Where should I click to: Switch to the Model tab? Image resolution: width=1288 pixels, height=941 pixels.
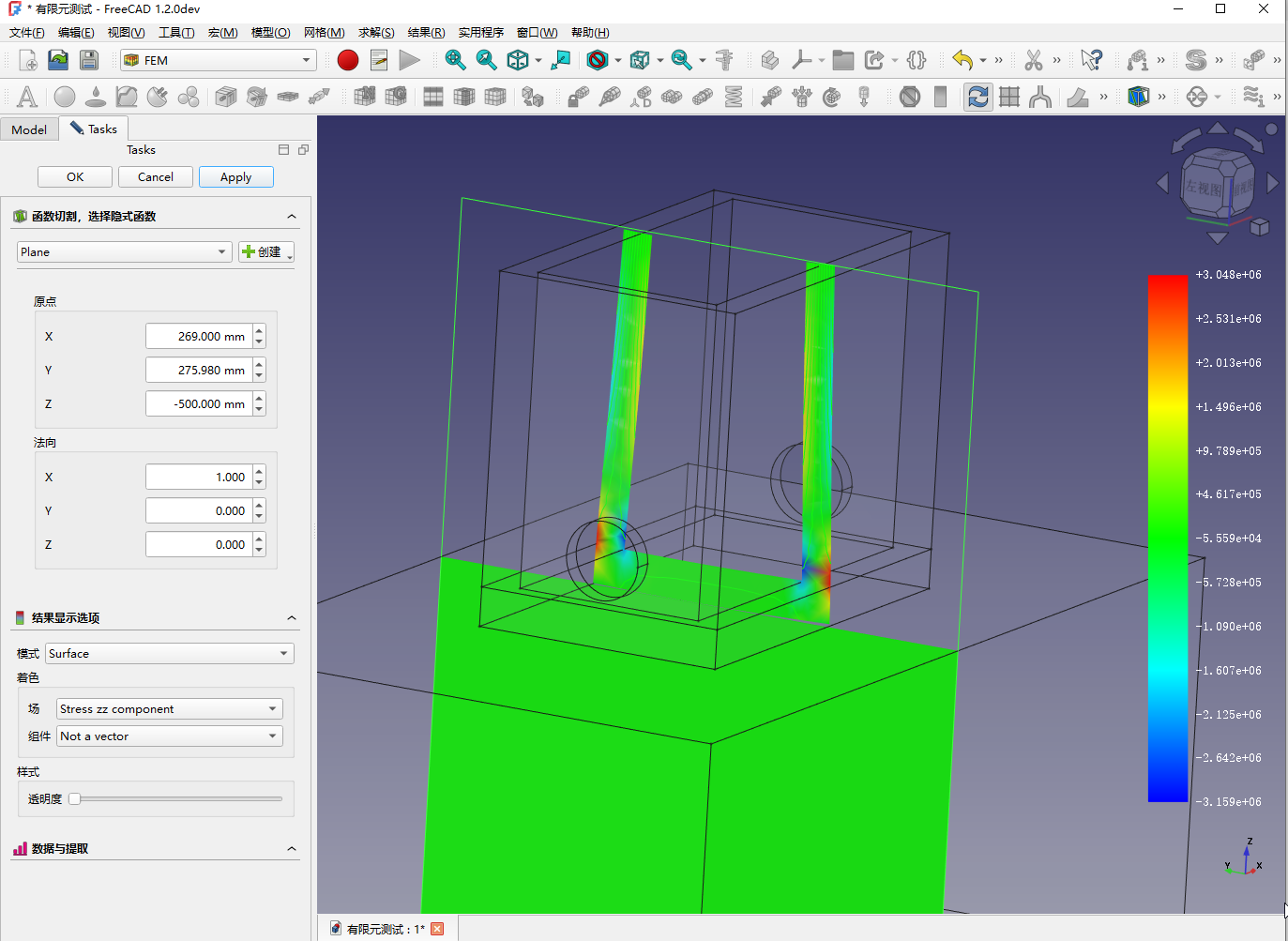coord(29,129)
